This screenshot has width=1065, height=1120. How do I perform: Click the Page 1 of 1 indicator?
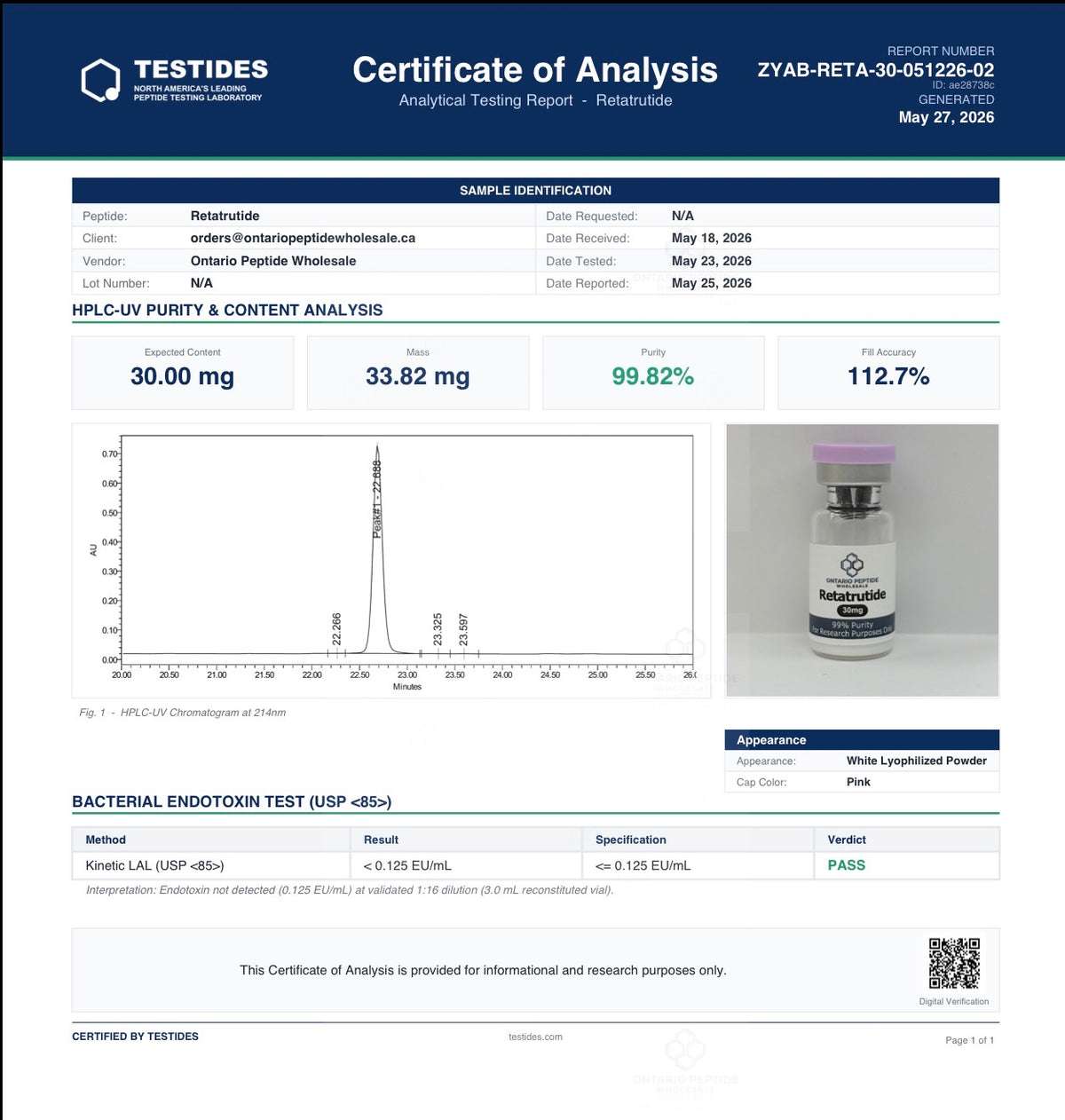pyautogui.click(x=969, y=1040)
